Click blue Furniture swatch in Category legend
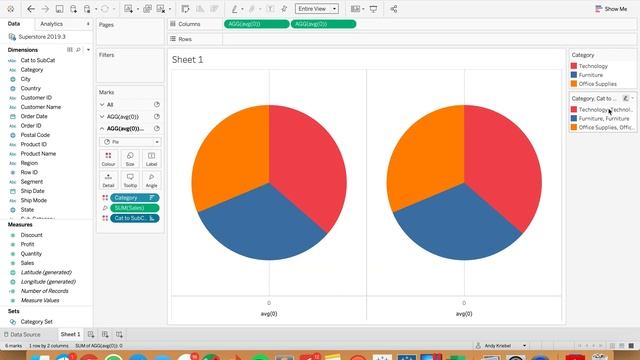This screenshot has height=360, width=640. [x=574, y=75]
